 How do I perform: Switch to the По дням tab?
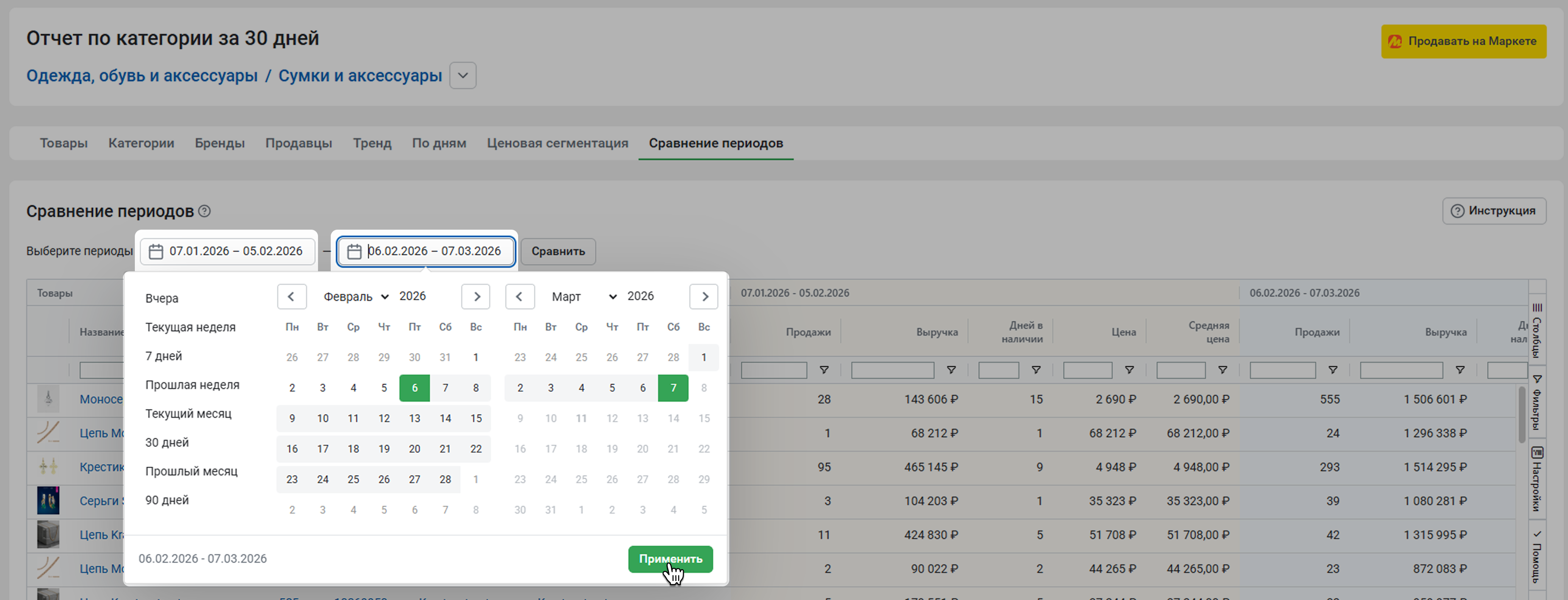(x=439, y=143)
